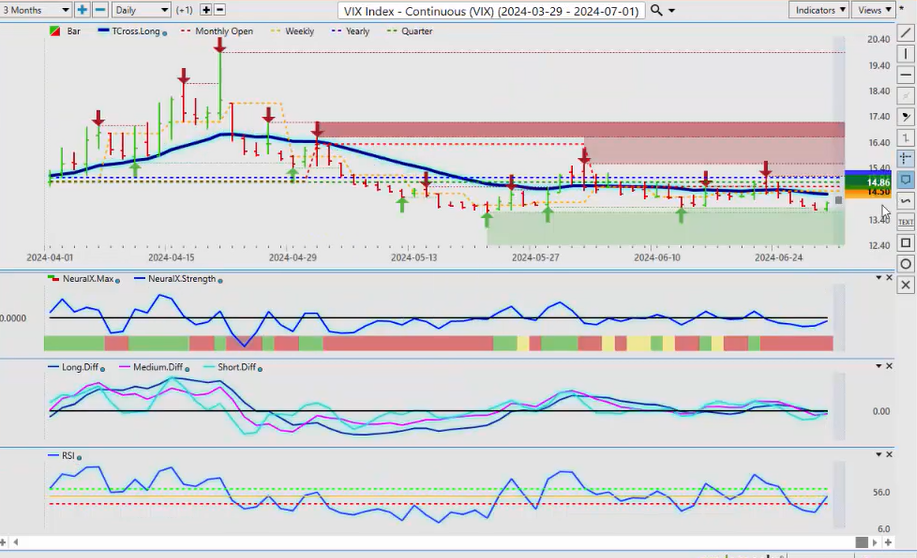The height and width of the screenshot is (558, 917).
Task: Click the grayed-out point drawing tool
Action: point(905,97)
